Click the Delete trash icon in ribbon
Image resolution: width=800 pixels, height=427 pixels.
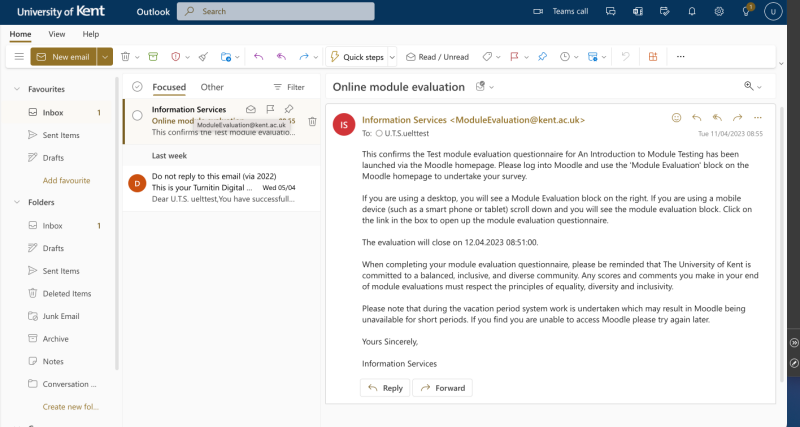(x=125, y=57)
